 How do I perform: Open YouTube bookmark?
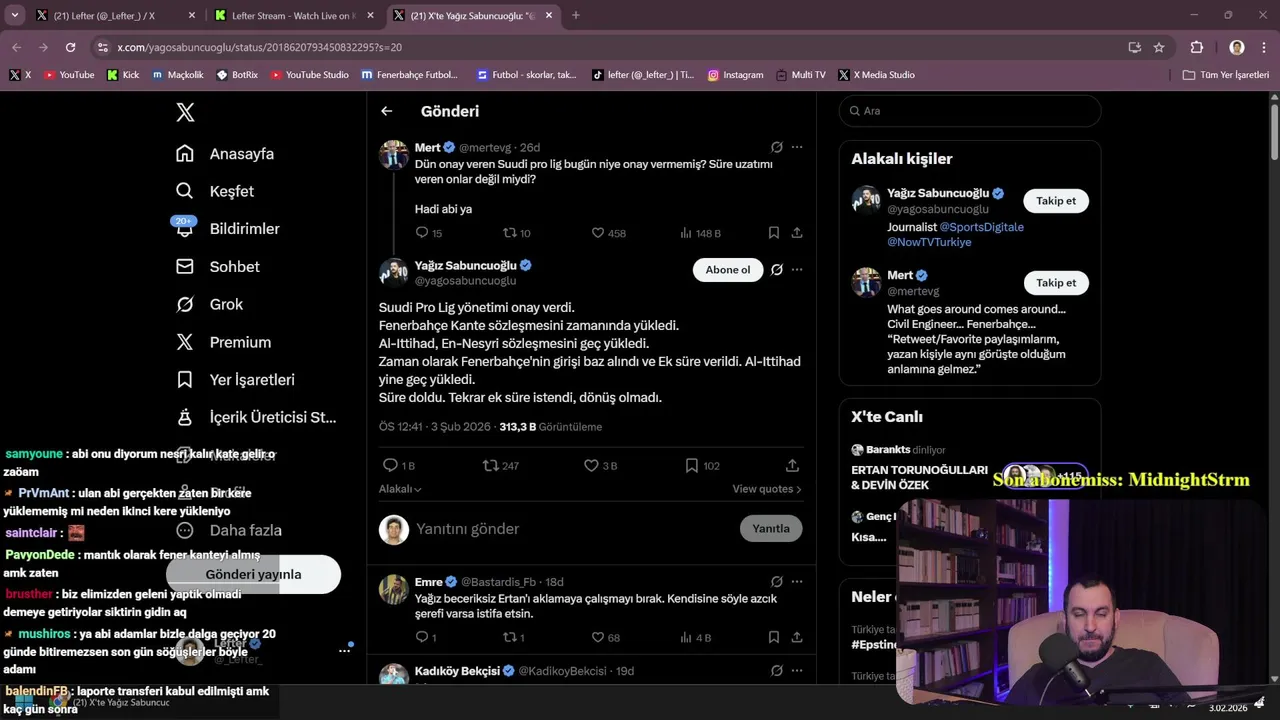pos(69,75)
